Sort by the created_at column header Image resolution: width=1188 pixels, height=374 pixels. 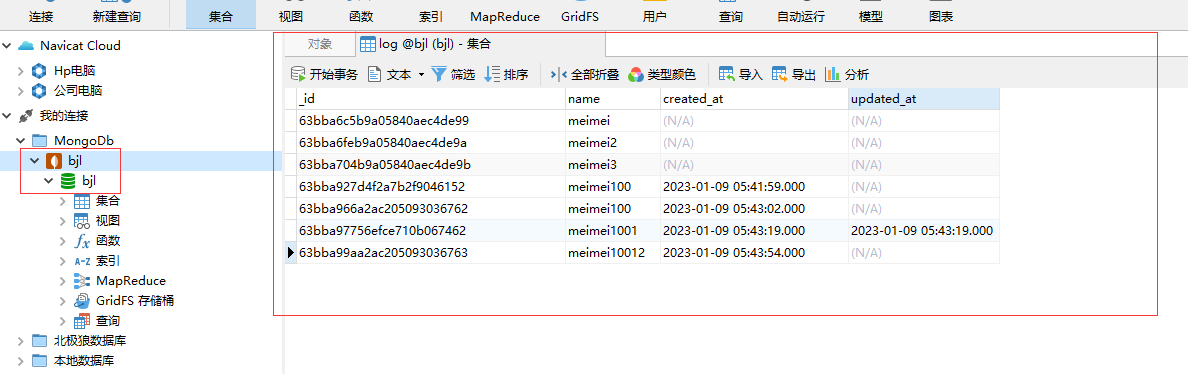coord(754,98)
